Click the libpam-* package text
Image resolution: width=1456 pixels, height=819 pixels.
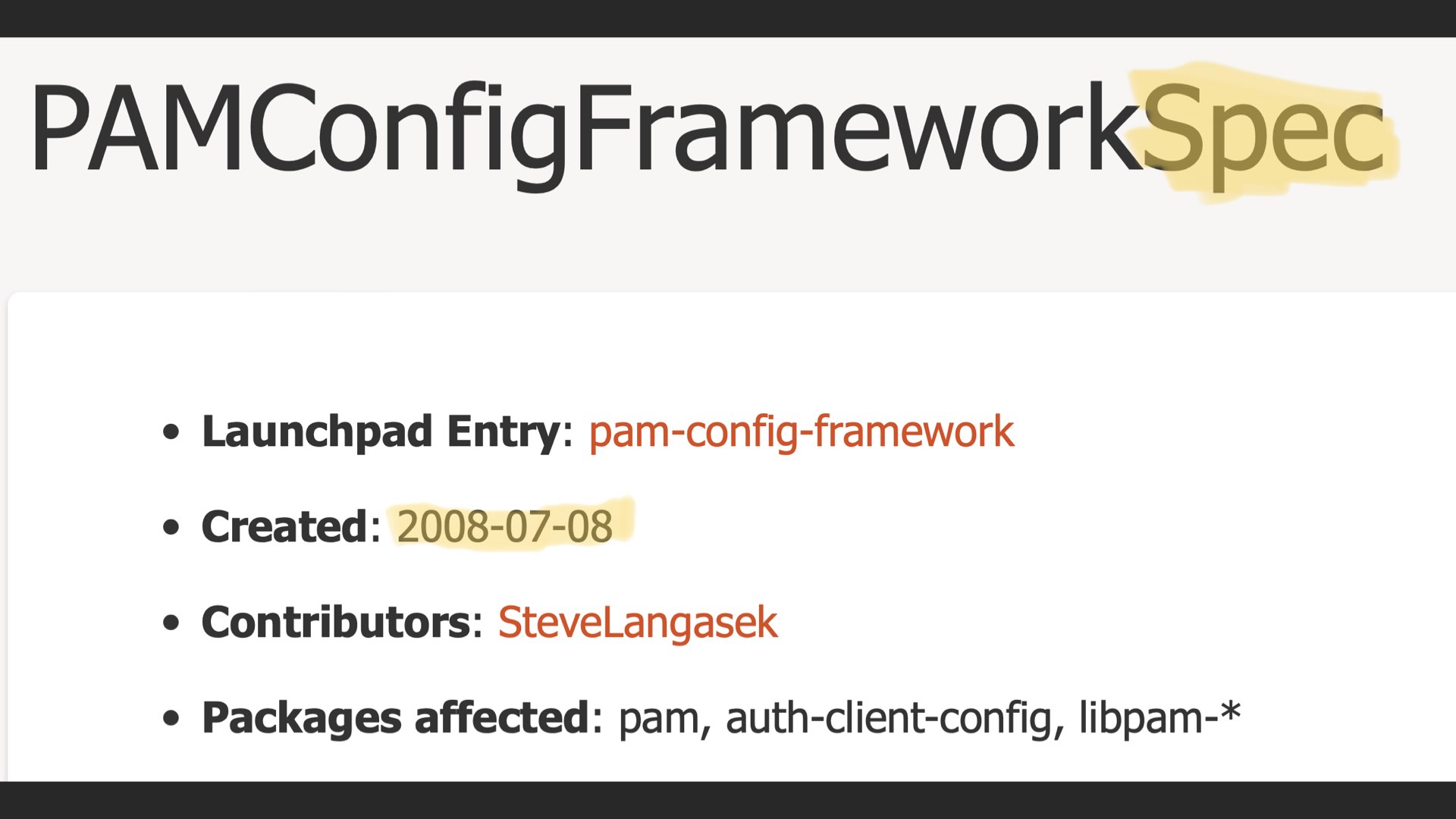(x=1160, y=717)
